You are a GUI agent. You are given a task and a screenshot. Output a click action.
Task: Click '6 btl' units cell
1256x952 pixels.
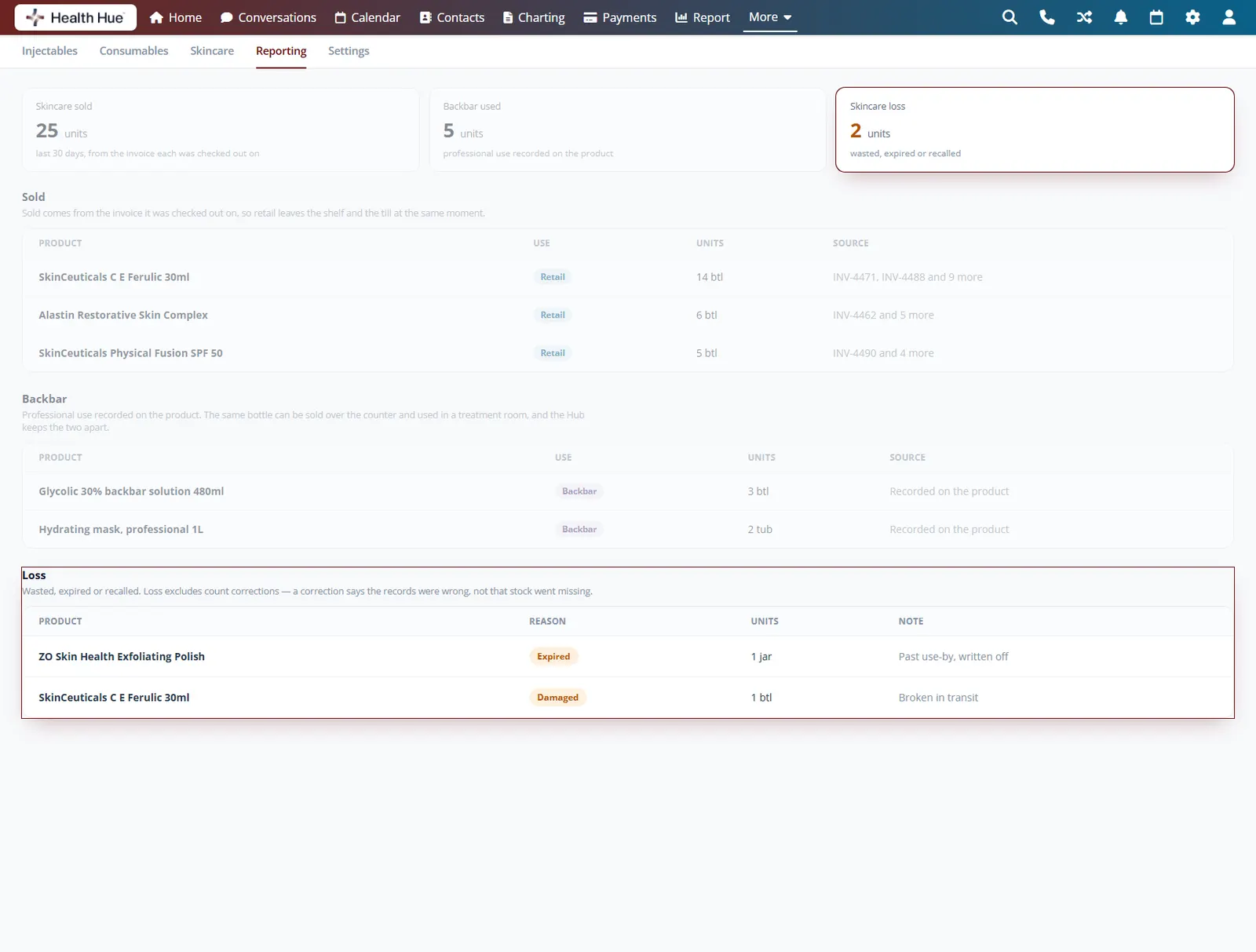coord(706,315)
